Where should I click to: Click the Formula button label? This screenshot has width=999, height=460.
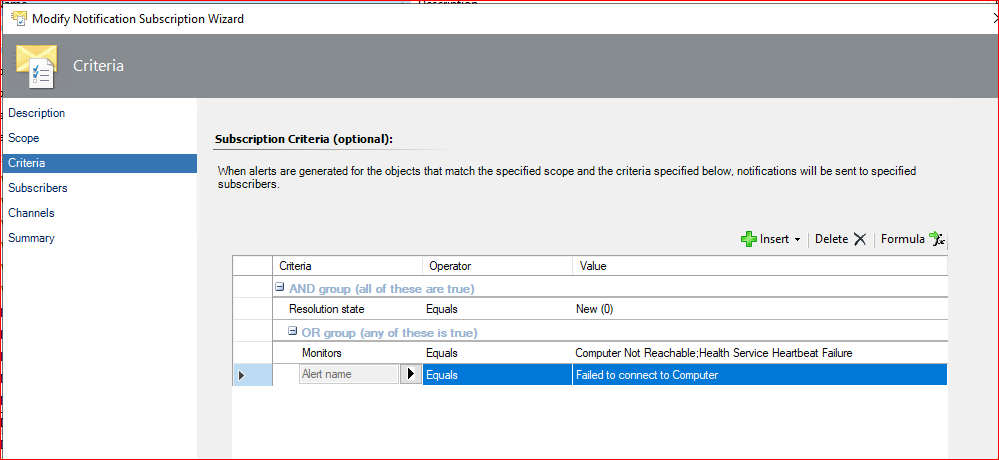tap(902, 240)
